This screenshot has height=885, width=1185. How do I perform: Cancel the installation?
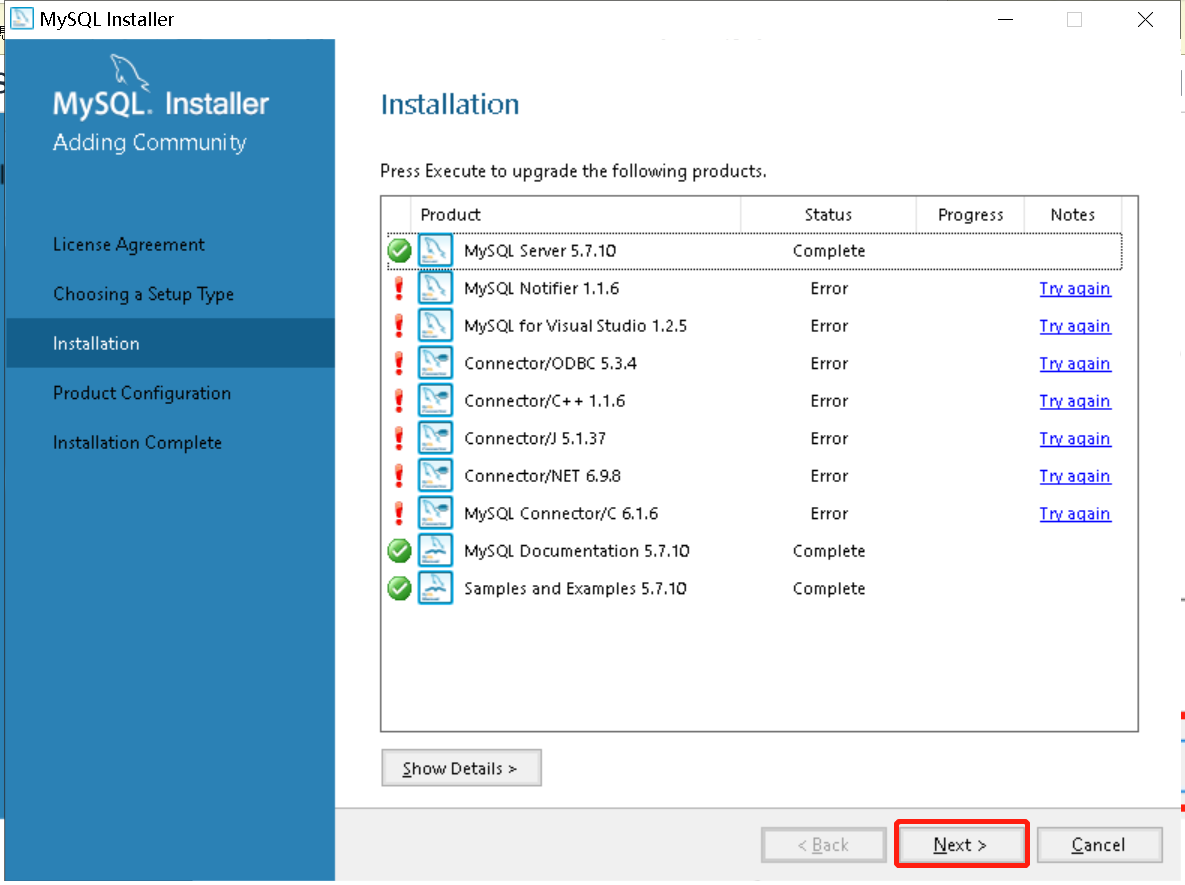[1098, 845]
